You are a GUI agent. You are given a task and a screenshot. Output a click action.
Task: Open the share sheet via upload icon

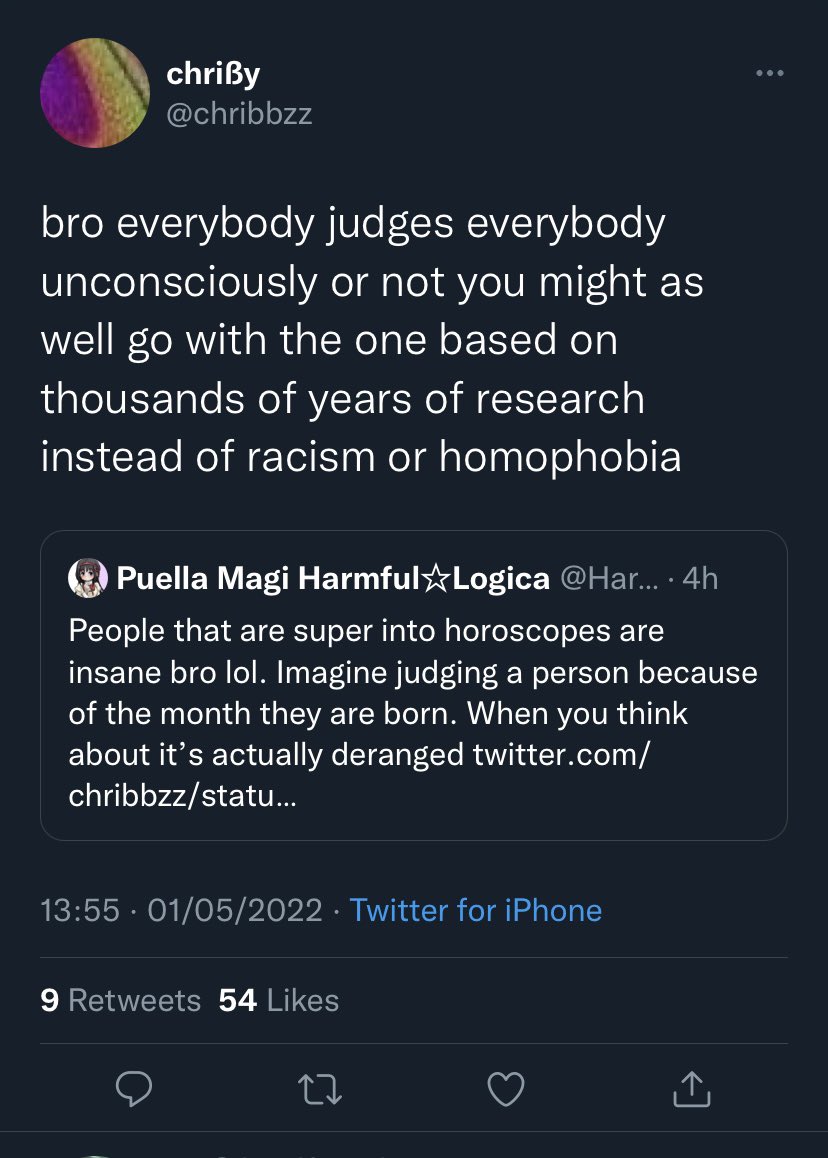click(690, 1090)
